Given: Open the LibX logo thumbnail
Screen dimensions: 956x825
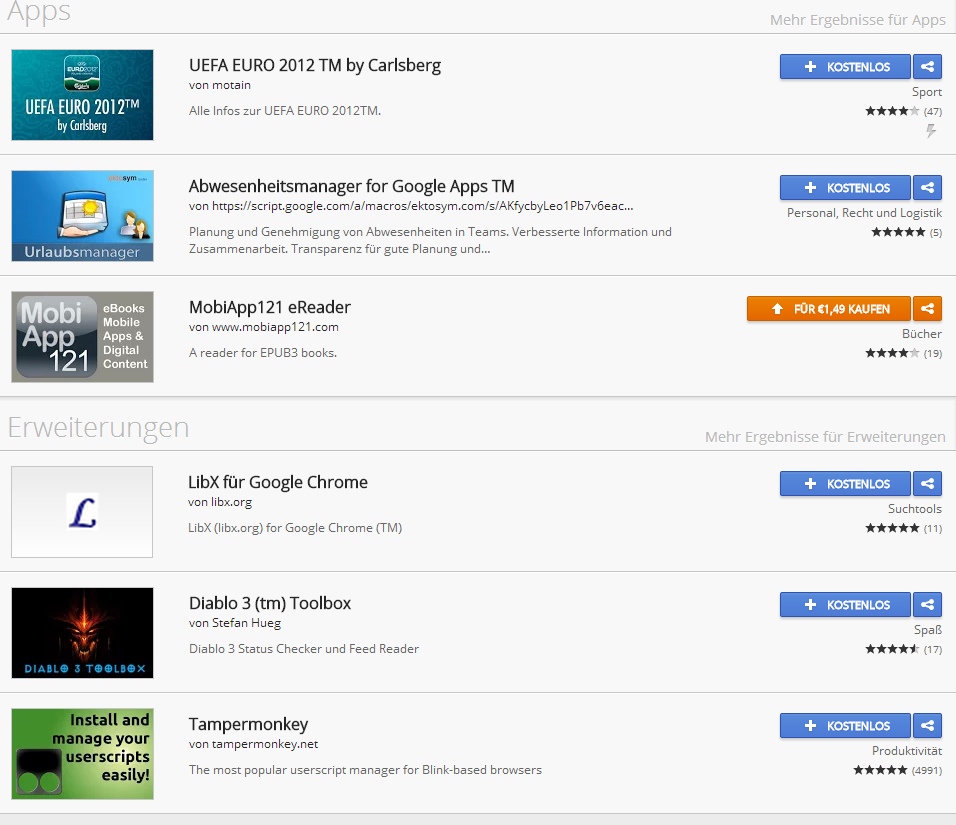Looking at the screenshot, I should click(x=82, y=512).
